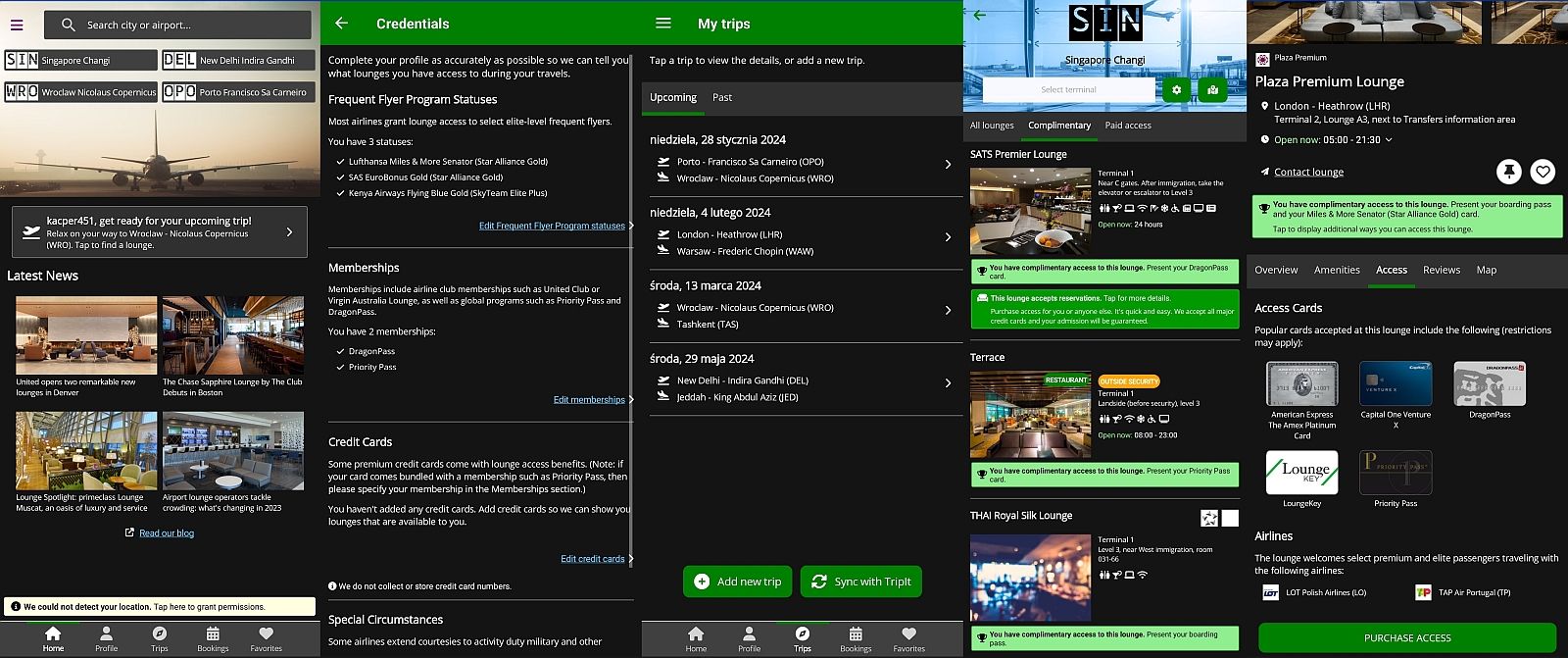Click Edit Frequent Flyer Program statuses link
Screen dimensions: 1568x658
point(552,226)
